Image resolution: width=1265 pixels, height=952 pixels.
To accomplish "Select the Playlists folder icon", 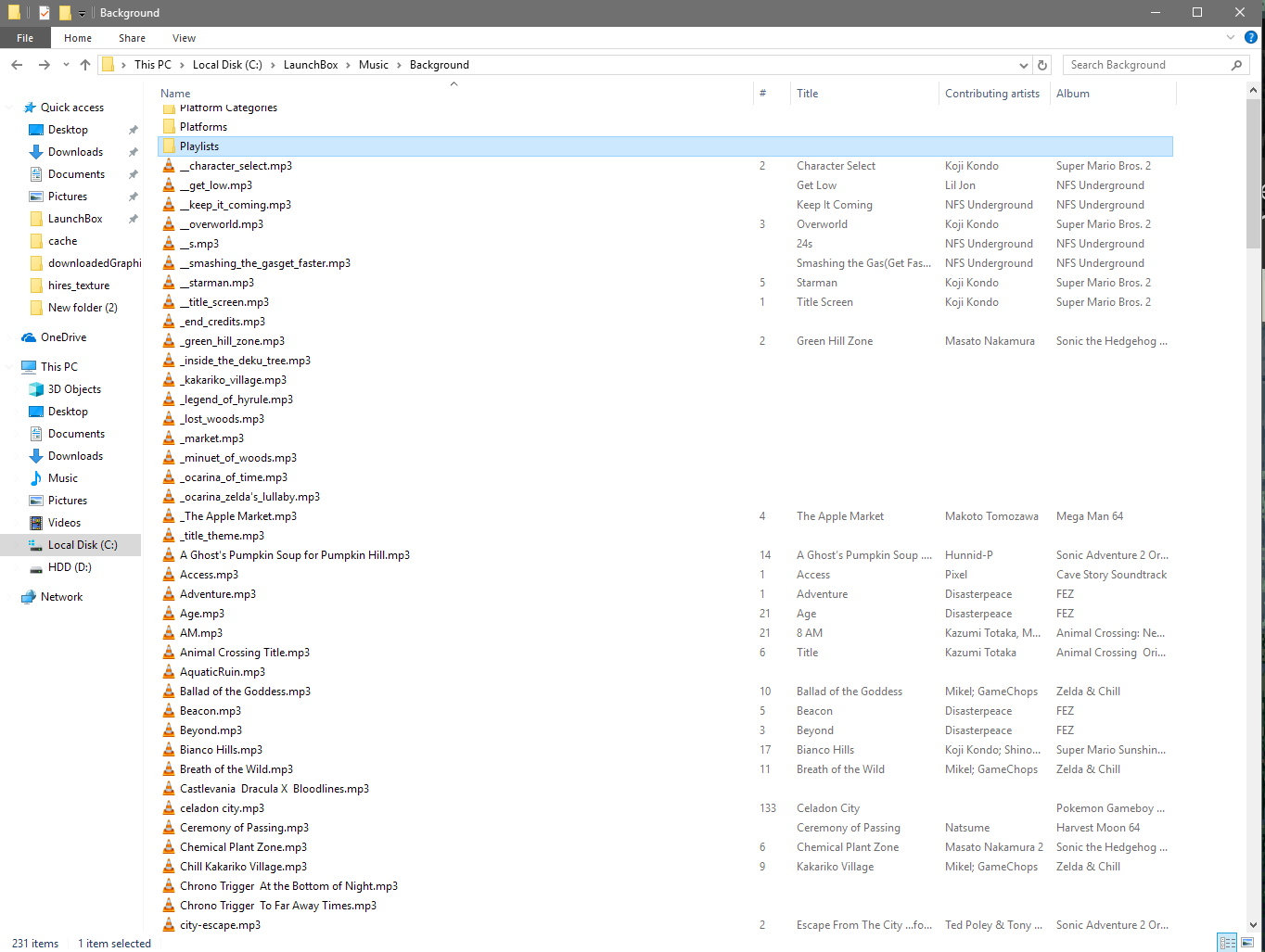I will pyautogui.click(x=169, y=146).
